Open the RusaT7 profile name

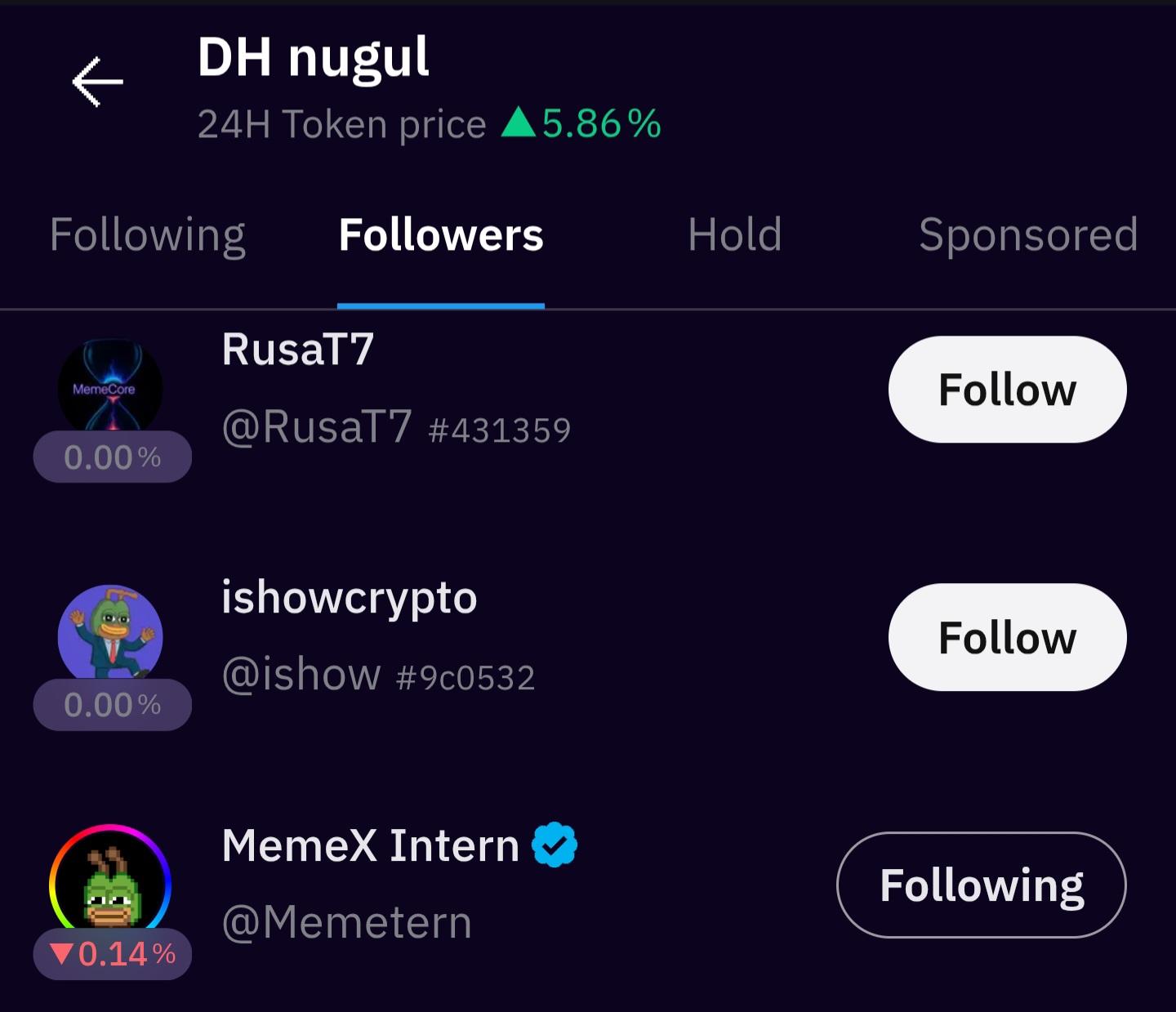pos(298,350)
